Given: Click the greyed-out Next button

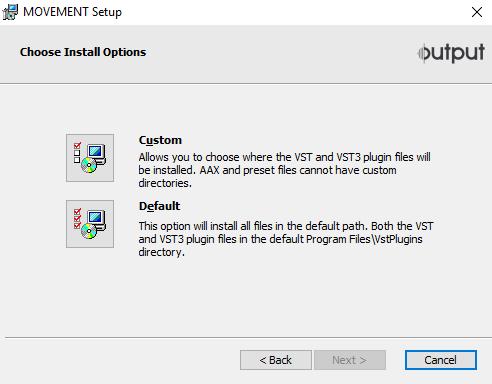Looking at the screenshot, I should click(x=350, y=360).
